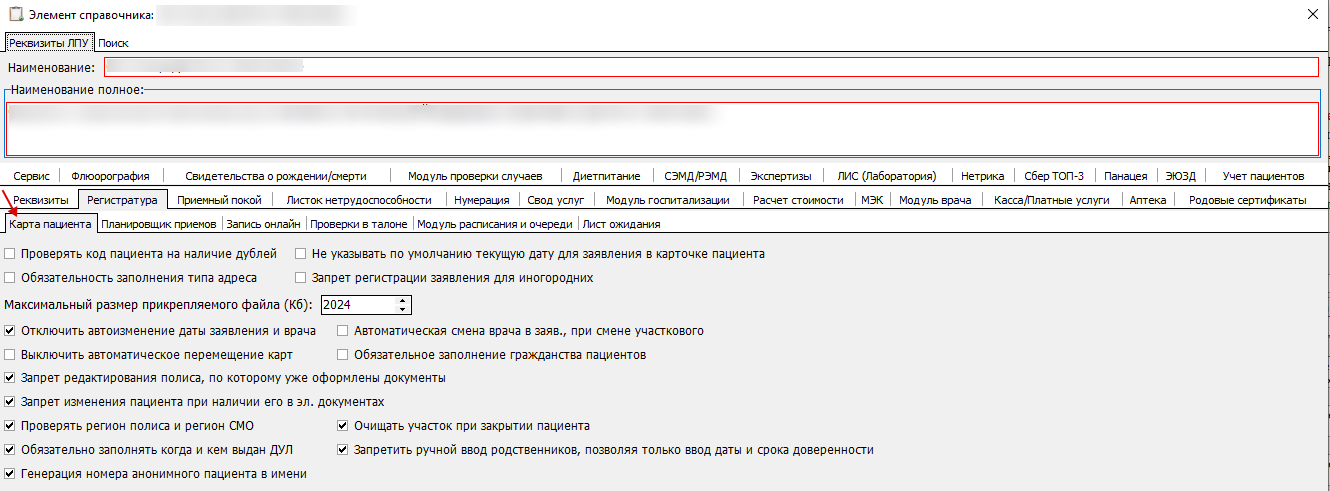
Task: Select the Карта пациента subtab
Action: [50, 224]
